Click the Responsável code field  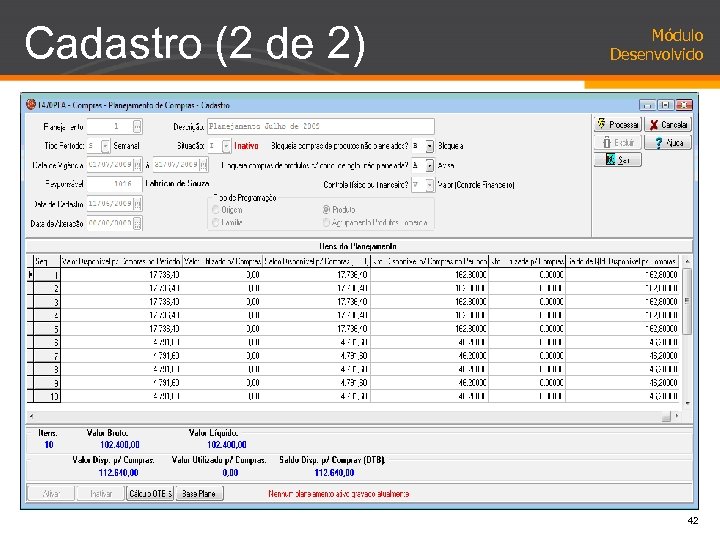114,184
